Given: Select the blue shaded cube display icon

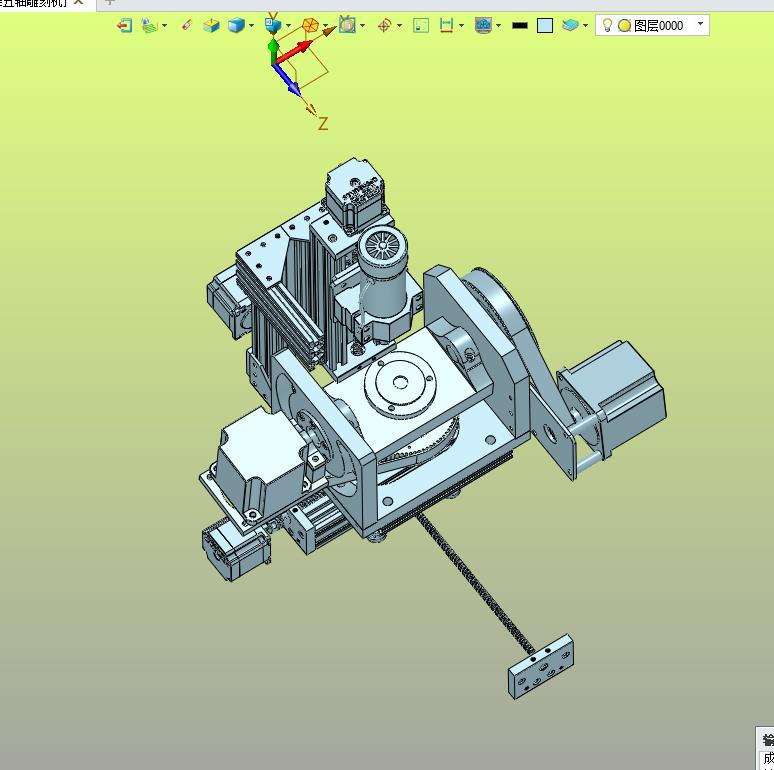Looking at the screenshot, I should click(x=236, y=25).
